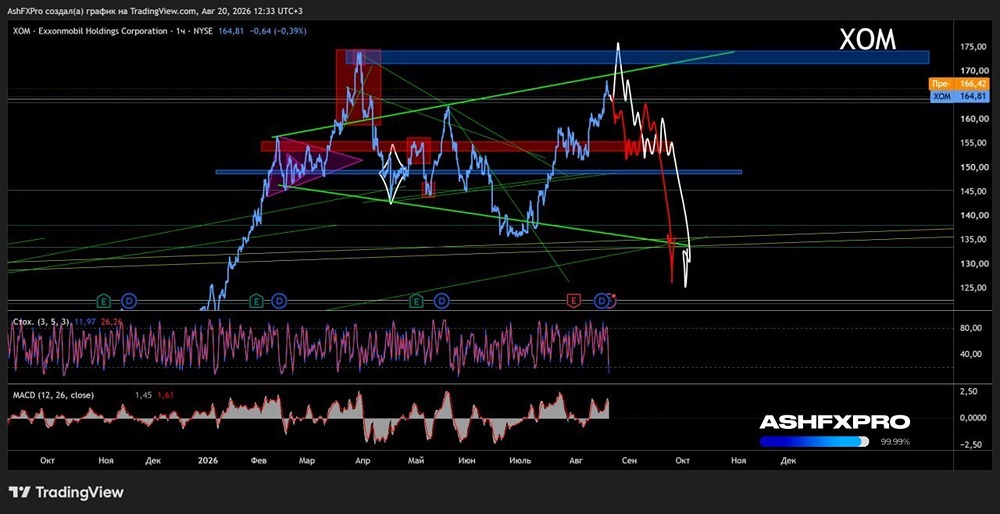Click the Июль label on the time axis

pos(520,459)
